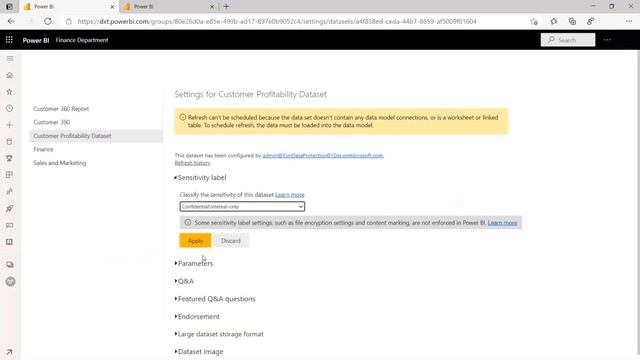Click the Get data arrow icon in the sidebar's lower corner
Screen dimensions: 640x360
point(9,352)
